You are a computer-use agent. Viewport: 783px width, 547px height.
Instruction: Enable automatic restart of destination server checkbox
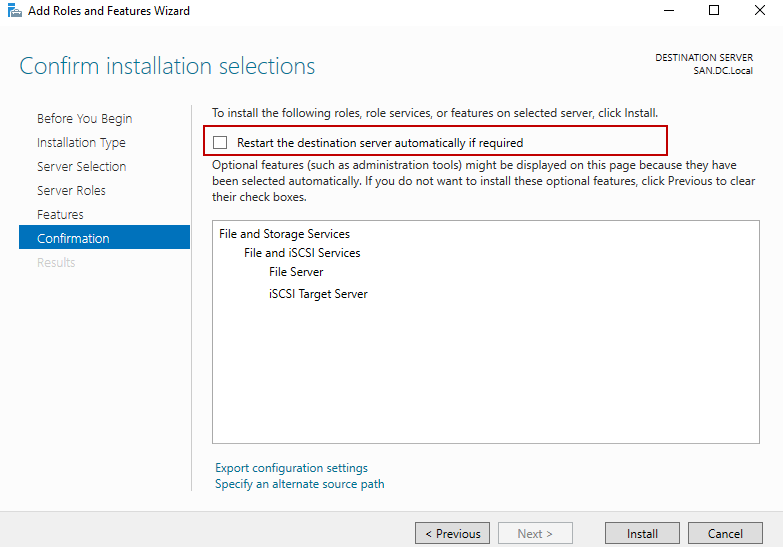click(220, 143)
